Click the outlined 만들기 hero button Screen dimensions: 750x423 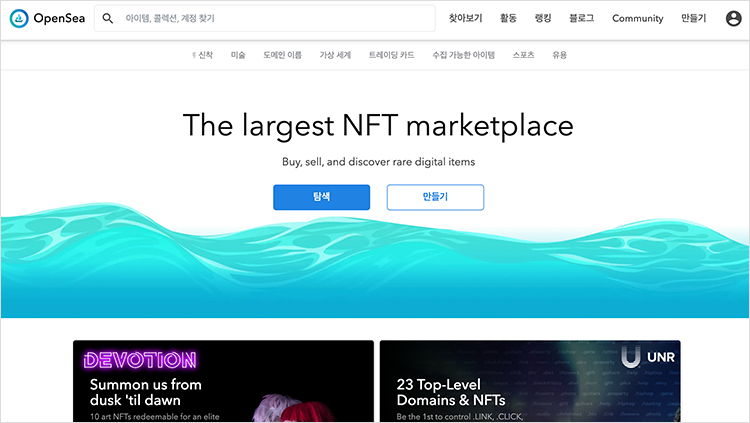click(x=435, y=197)
